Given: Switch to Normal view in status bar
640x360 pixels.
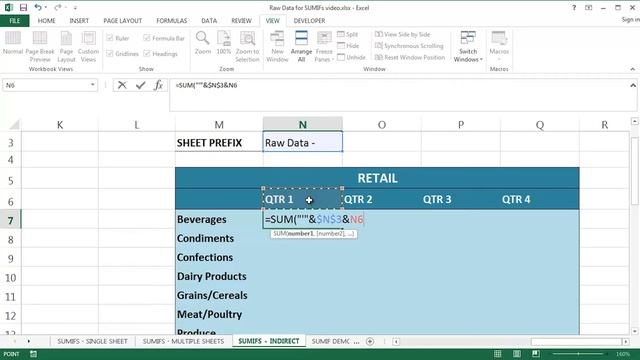Looking at the screenshot, I should 498,354.
